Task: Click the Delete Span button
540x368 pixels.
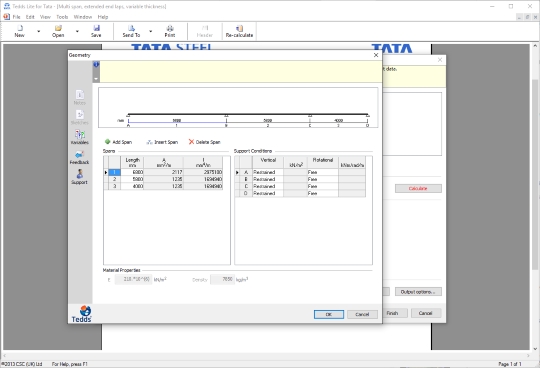Action: click(x=204, y=142)
